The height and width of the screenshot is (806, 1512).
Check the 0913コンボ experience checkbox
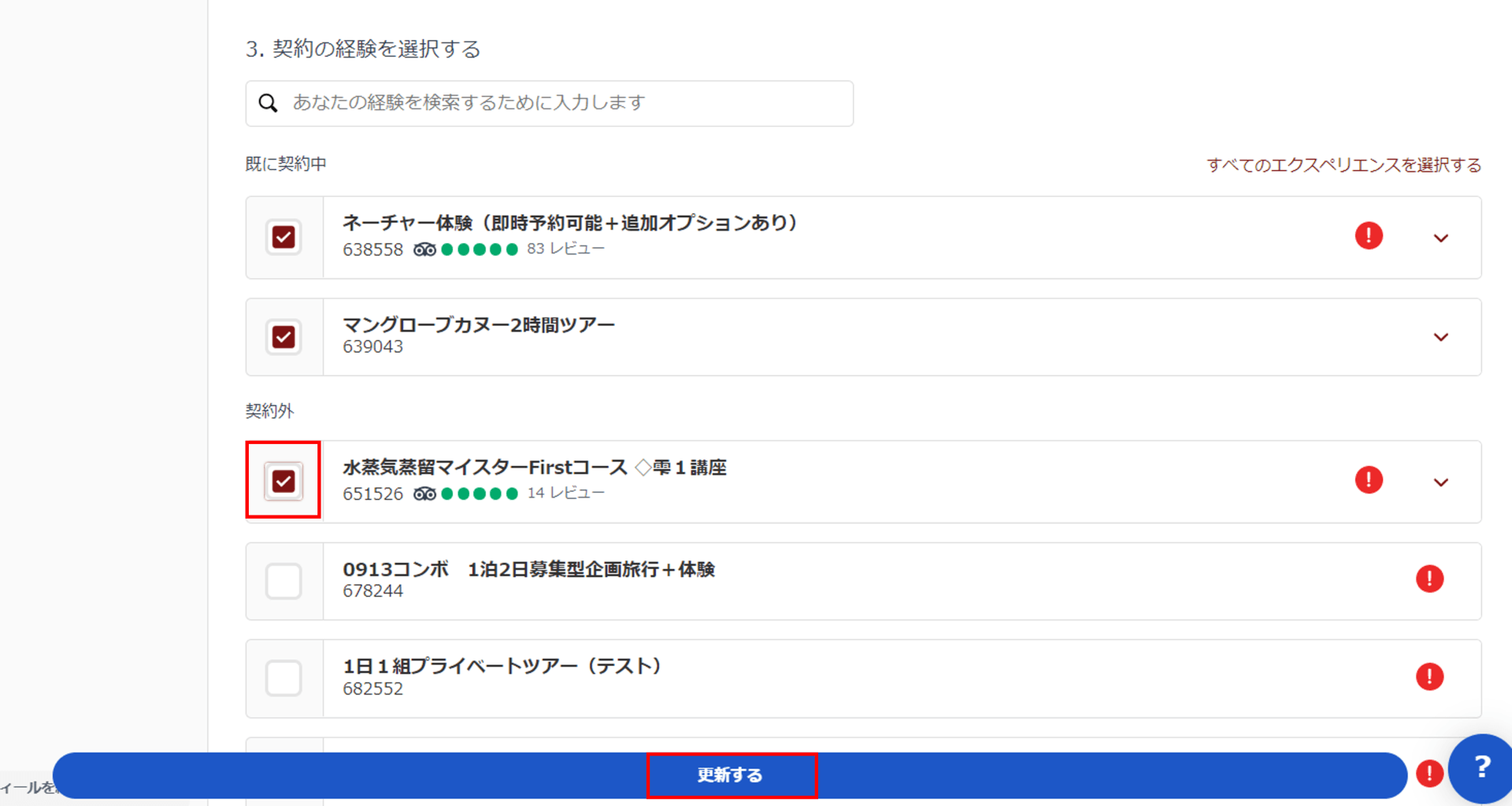click(283, 581)
